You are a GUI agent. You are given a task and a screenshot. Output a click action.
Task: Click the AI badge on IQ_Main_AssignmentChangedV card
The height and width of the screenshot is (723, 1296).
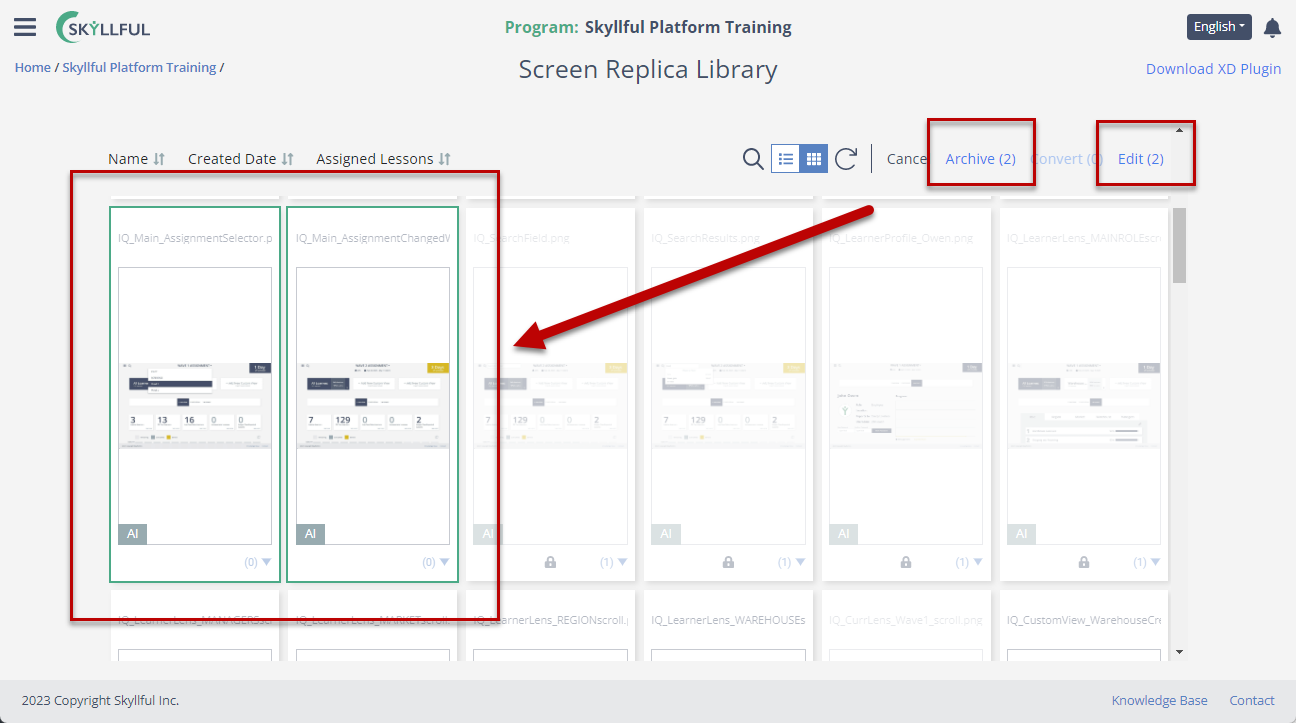(x=310, y=534)
